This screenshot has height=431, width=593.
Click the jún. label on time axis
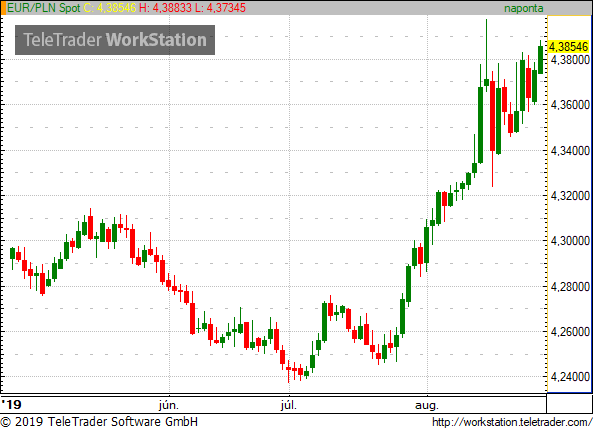(x=169, y=406)
